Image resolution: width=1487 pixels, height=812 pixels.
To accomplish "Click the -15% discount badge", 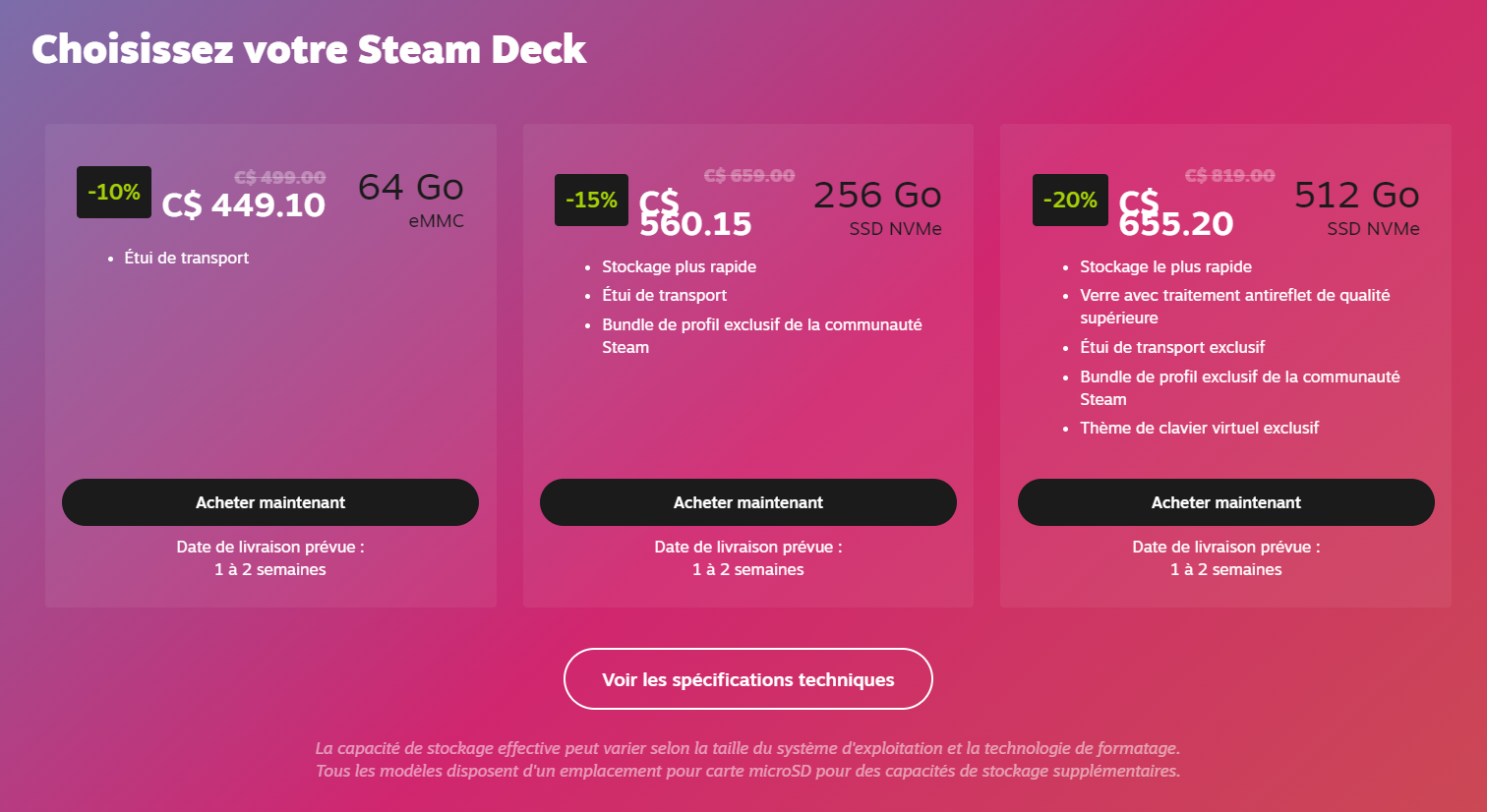I will 591,200.
